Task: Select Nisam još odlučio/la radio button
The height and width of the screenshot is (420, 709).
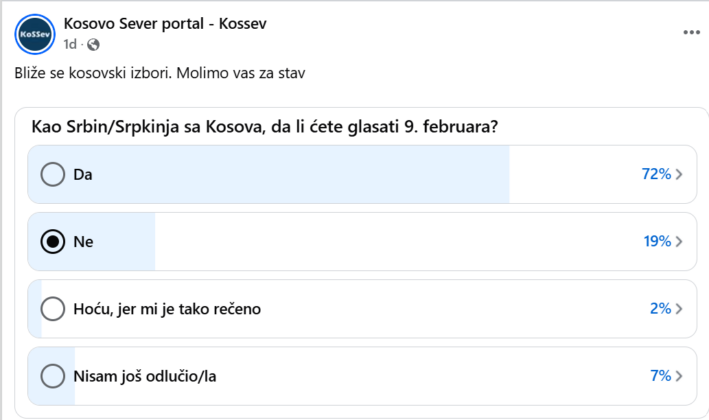Action: click(53, 376)
